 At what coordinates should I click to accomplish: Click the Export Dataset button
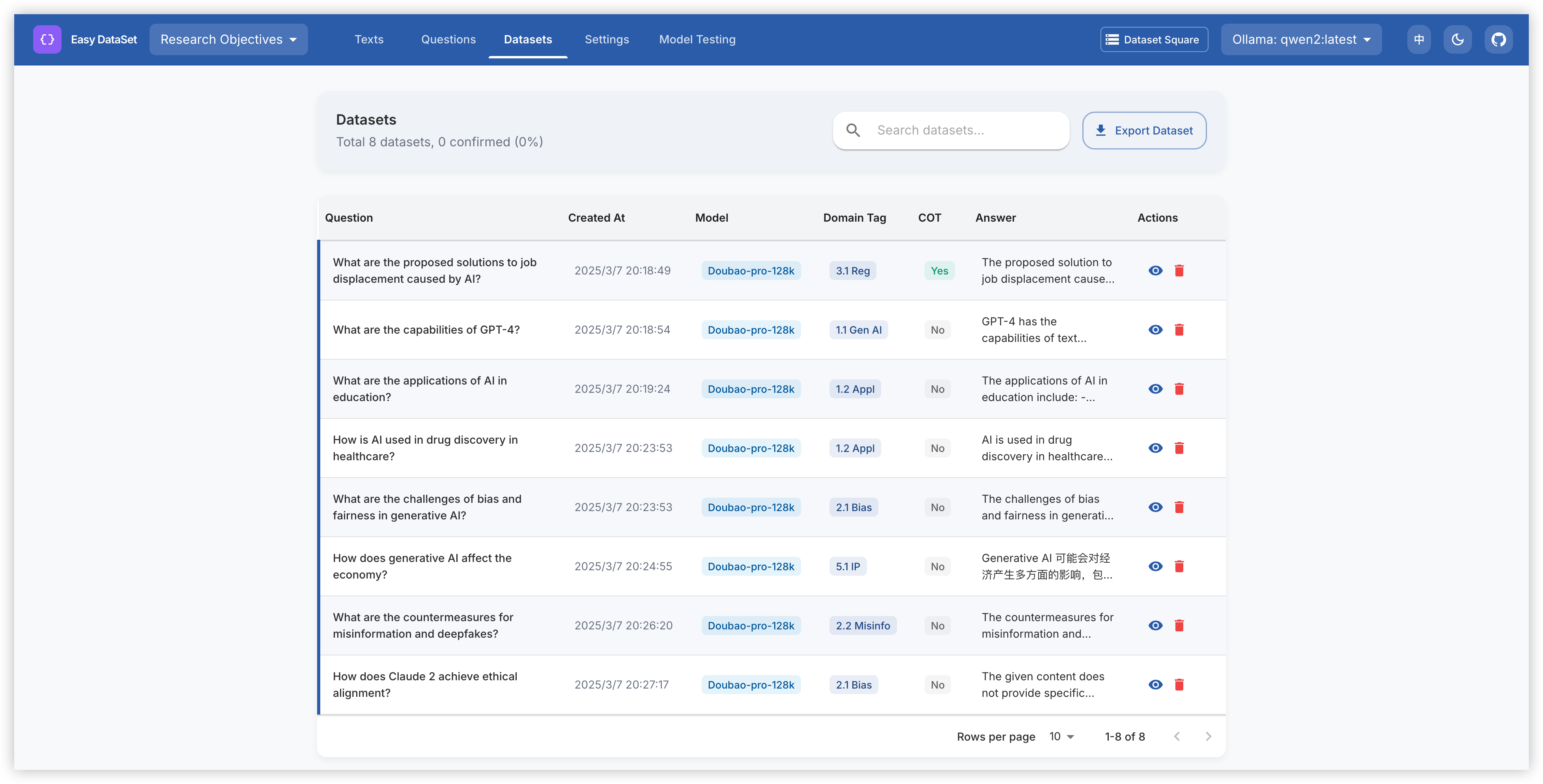[1143, 131]
